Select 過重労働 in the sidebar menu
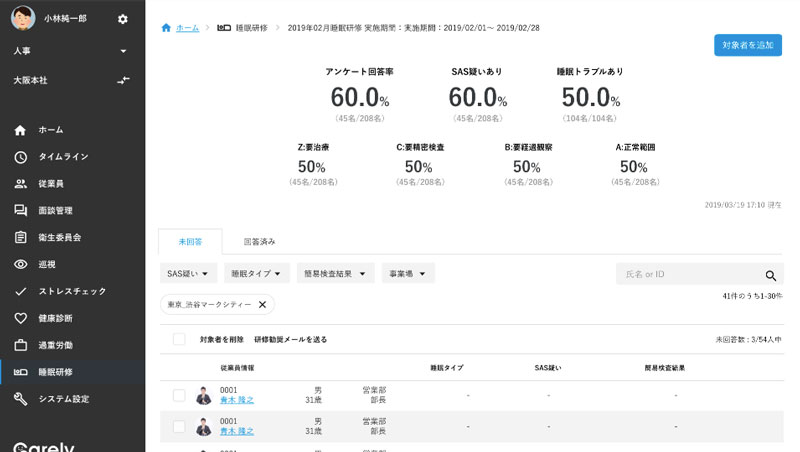This screenshot has width=800, height=452. coord(56,345)
